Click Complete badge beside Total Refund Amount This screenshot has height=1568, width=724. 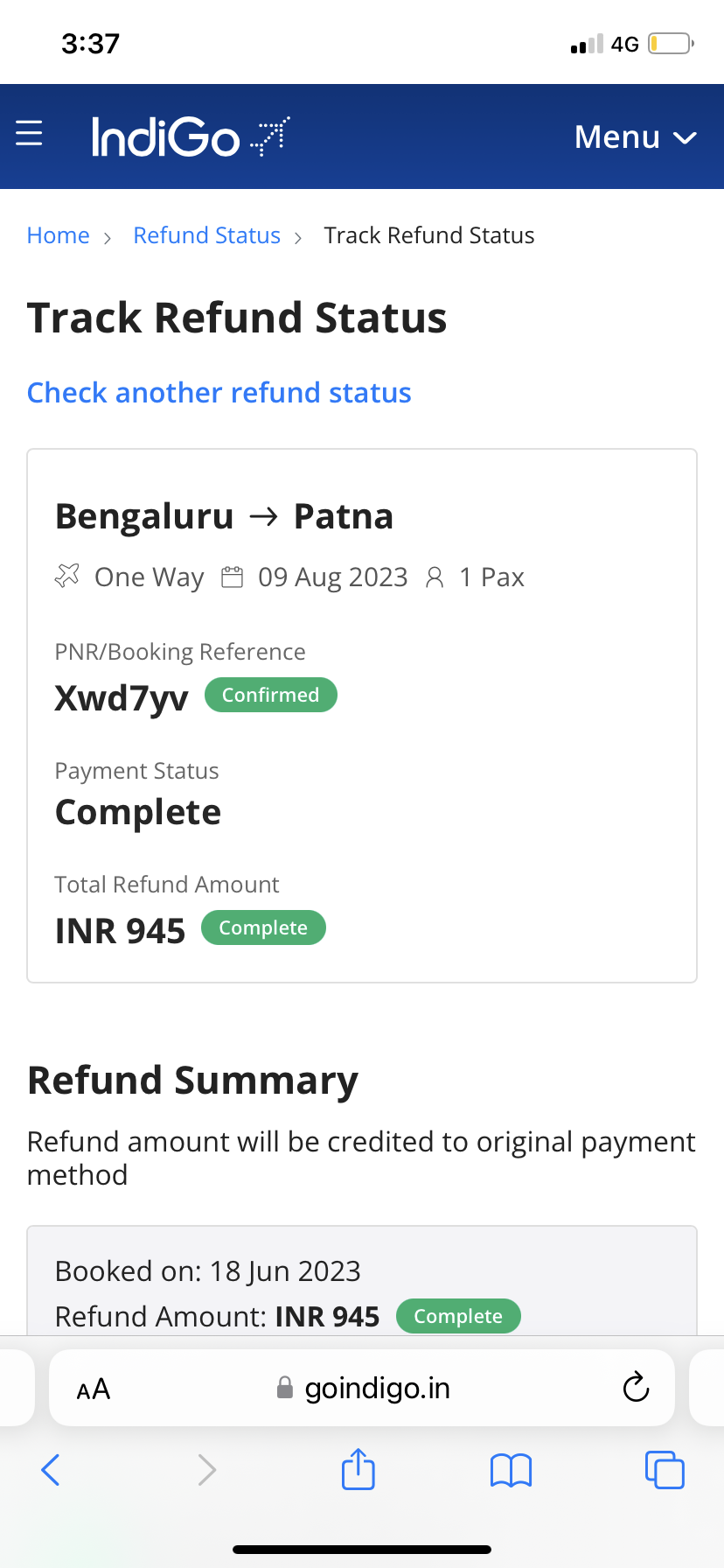click(x=263, y=928)
